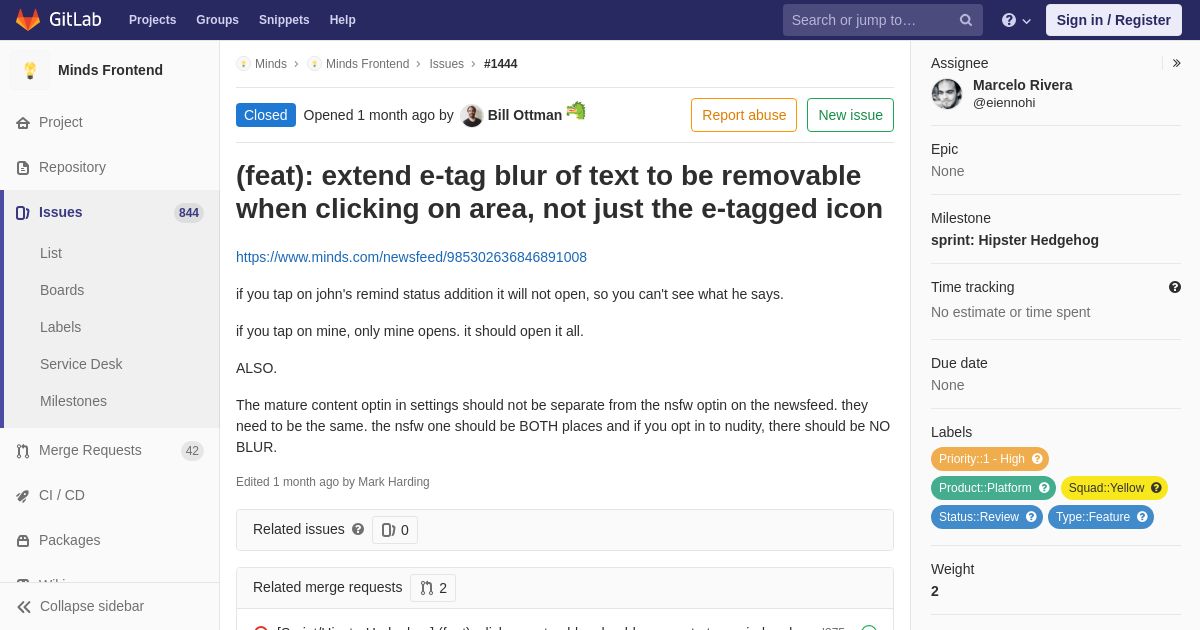Click the GitLab fox logo
This screenshot has height=630, width=1200.
click(x=28, y=19)
